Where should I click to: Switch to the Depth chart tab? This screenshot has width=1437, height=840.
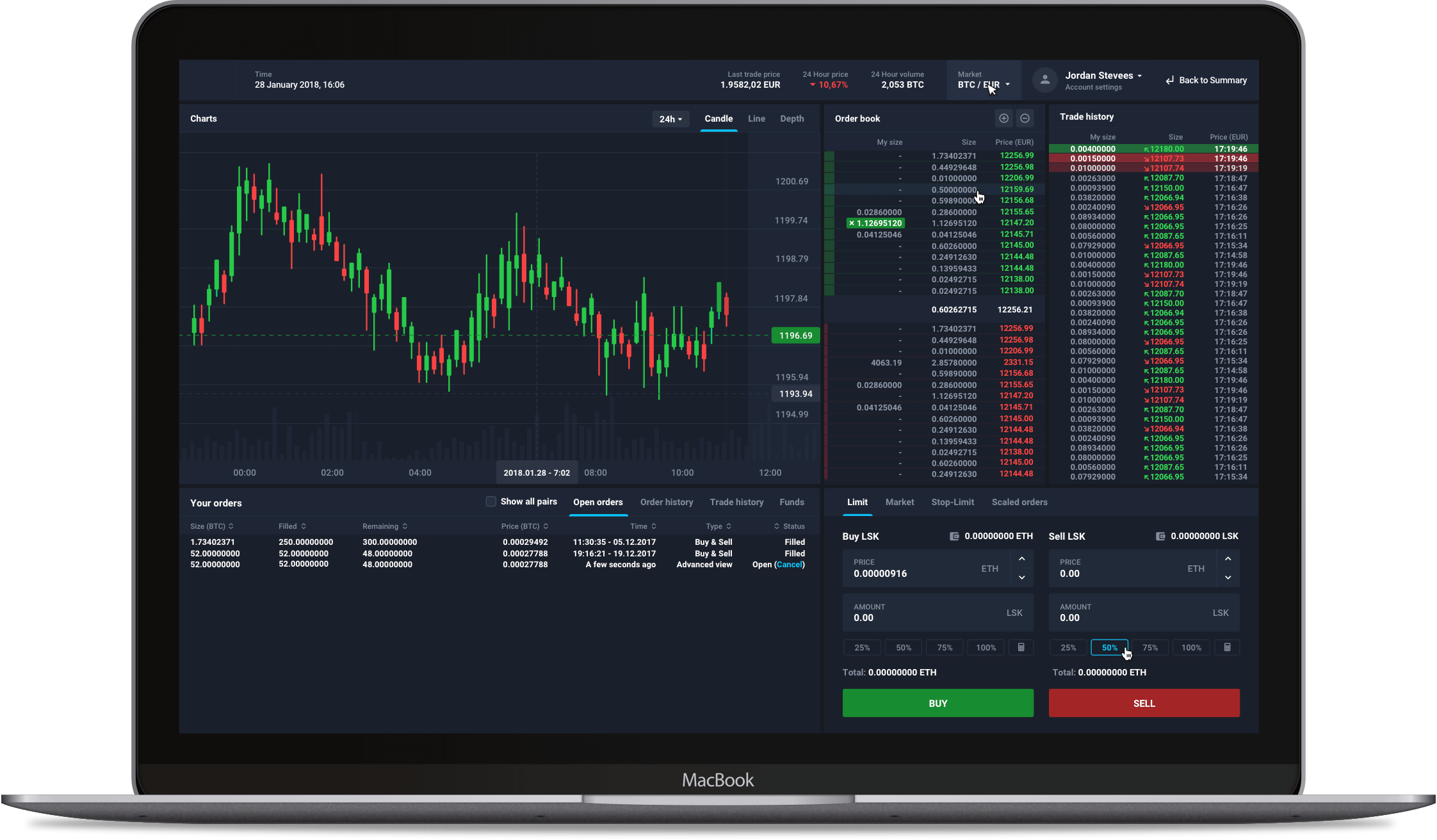[792, 118]
